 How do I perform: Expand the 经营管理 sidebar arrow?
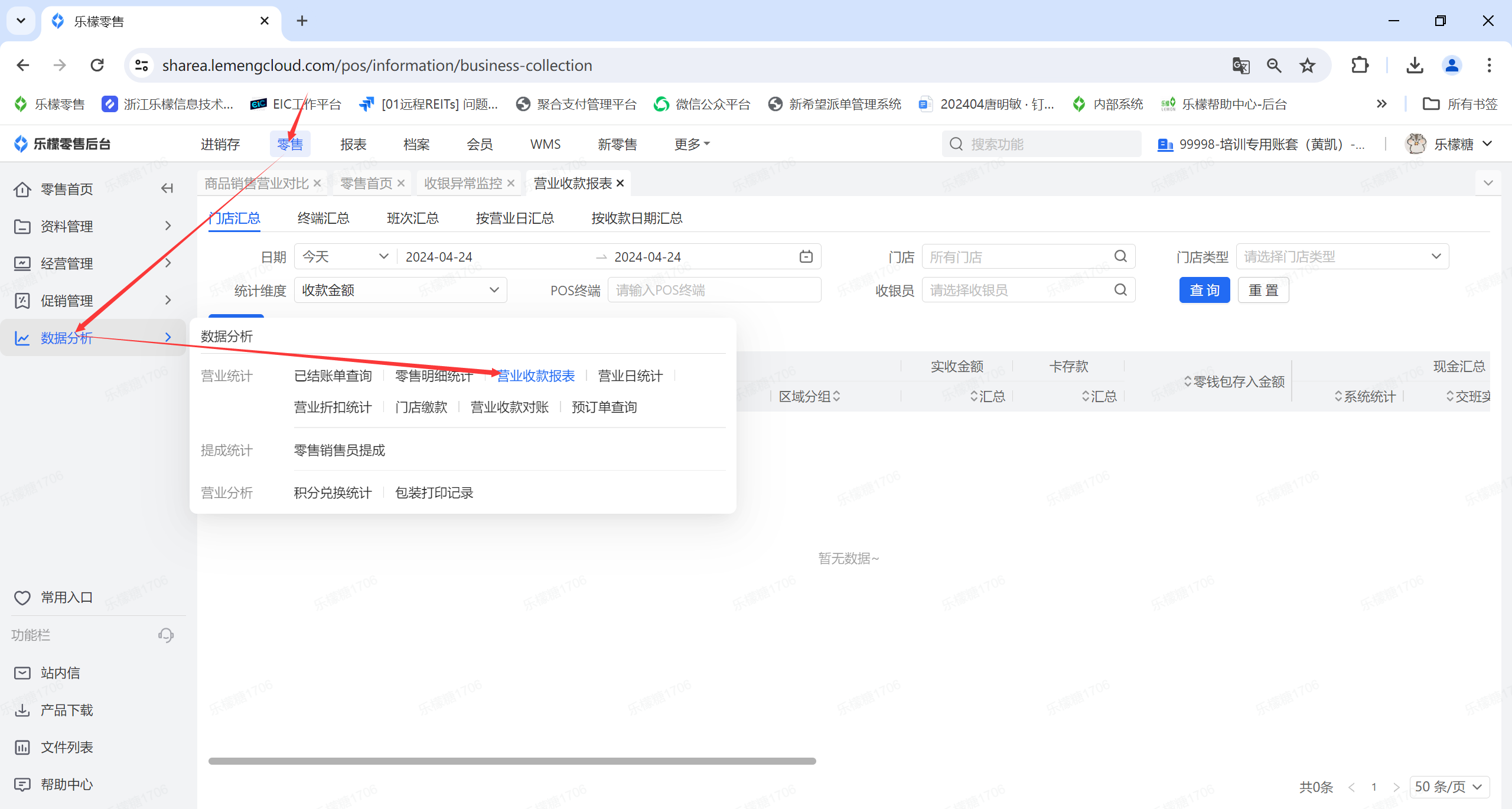(x=168, y=263)
